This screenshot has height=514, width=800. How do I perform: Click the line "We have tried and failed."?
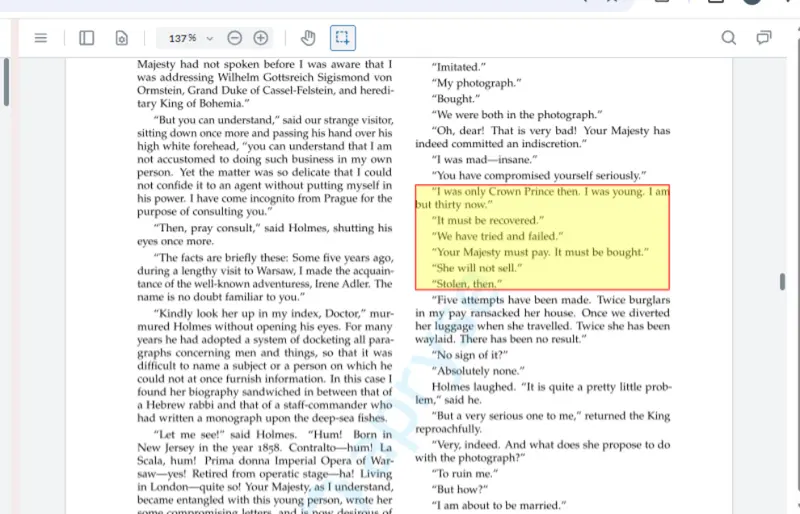(497, 236)
